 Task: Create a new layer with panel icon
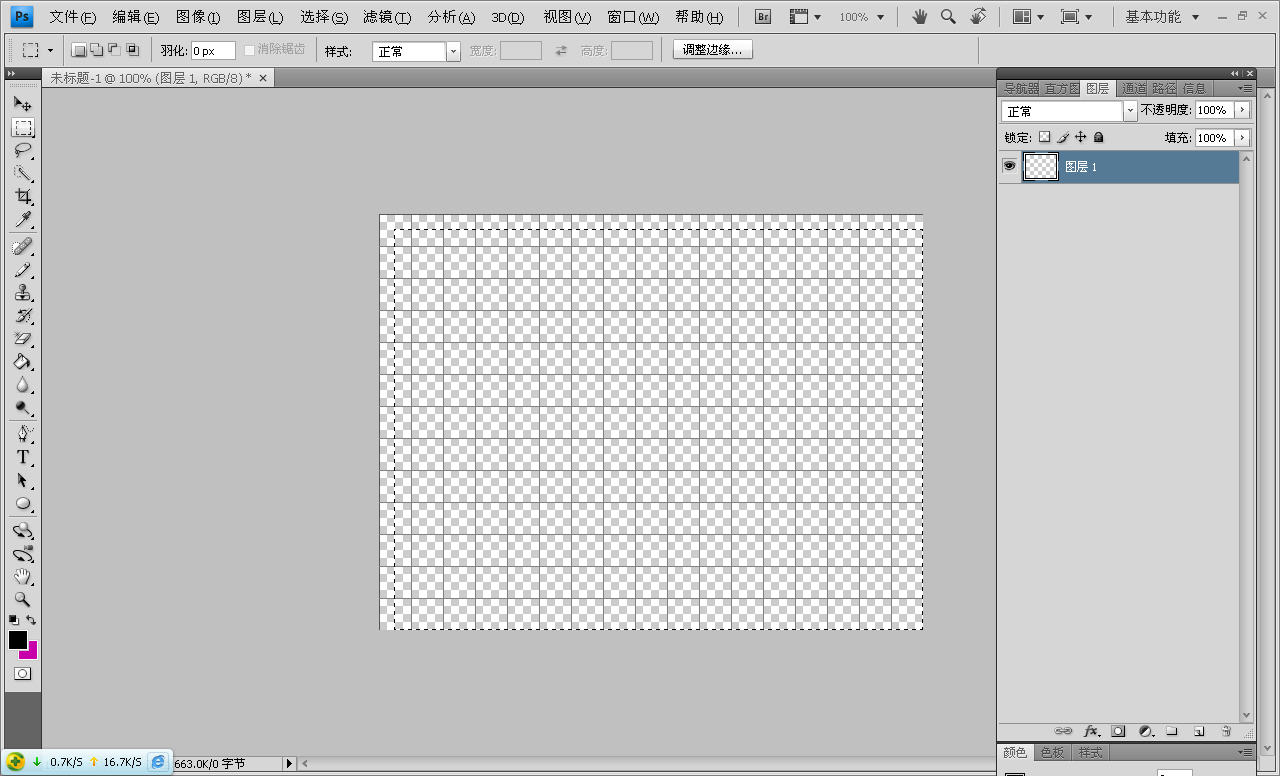[x=1198, y=731]
